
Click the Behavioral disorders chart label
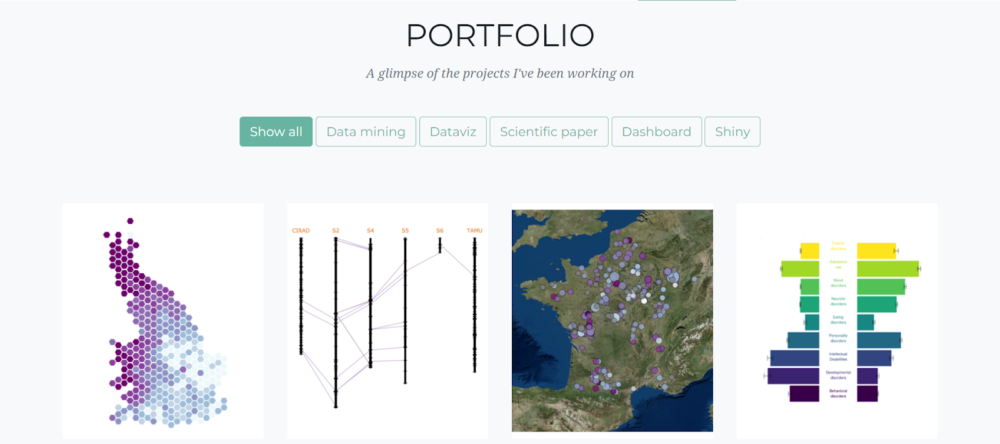(838, 394)
